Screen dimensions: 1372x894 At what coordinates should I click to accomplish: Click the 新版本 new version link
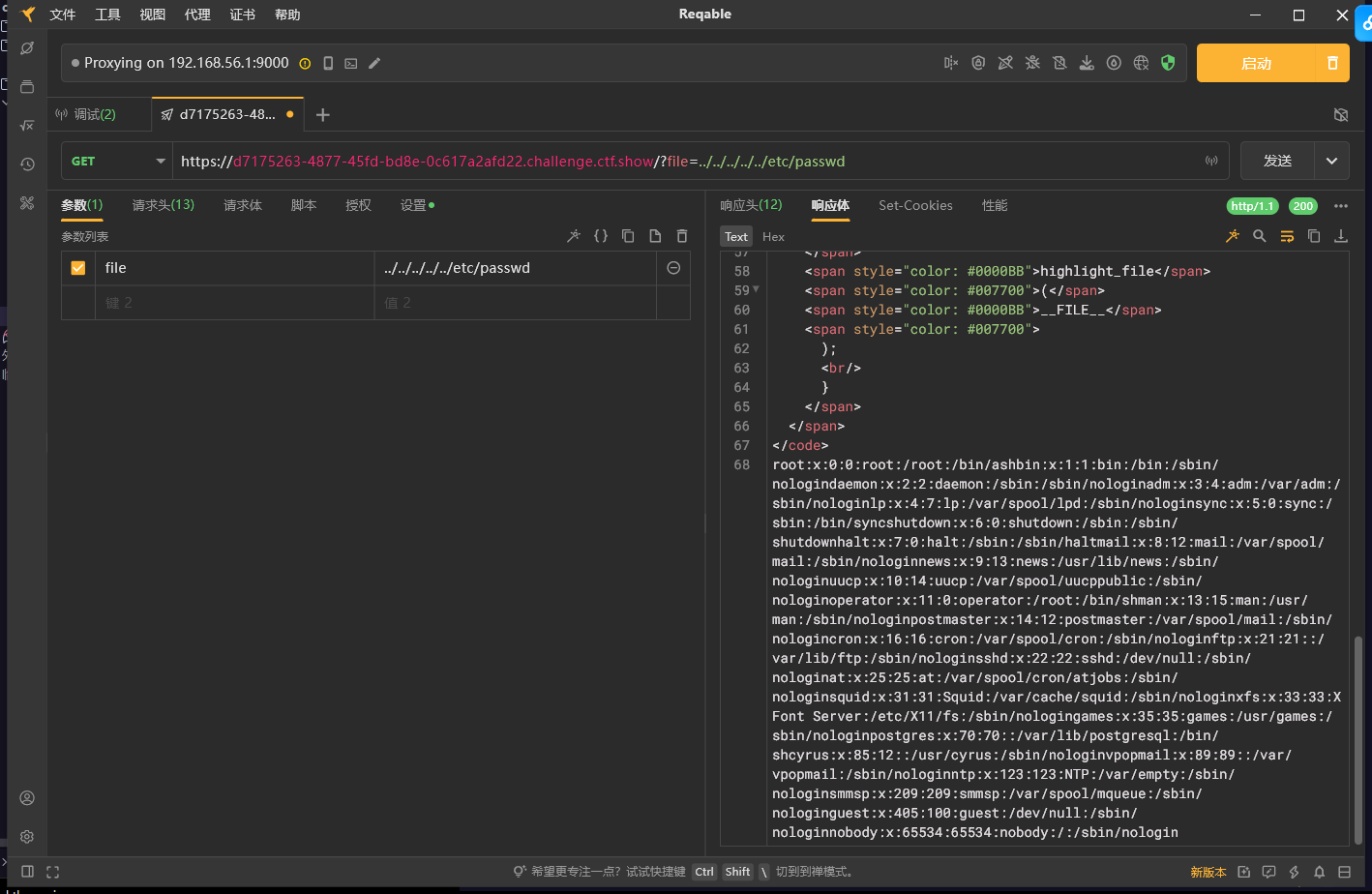coord(1208,872)
